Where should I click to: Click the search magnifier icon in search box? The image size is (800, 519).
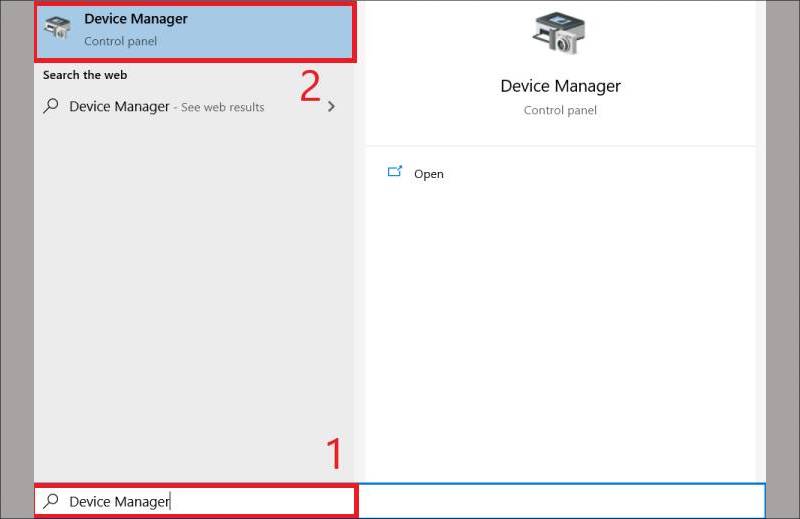point(51,501)
